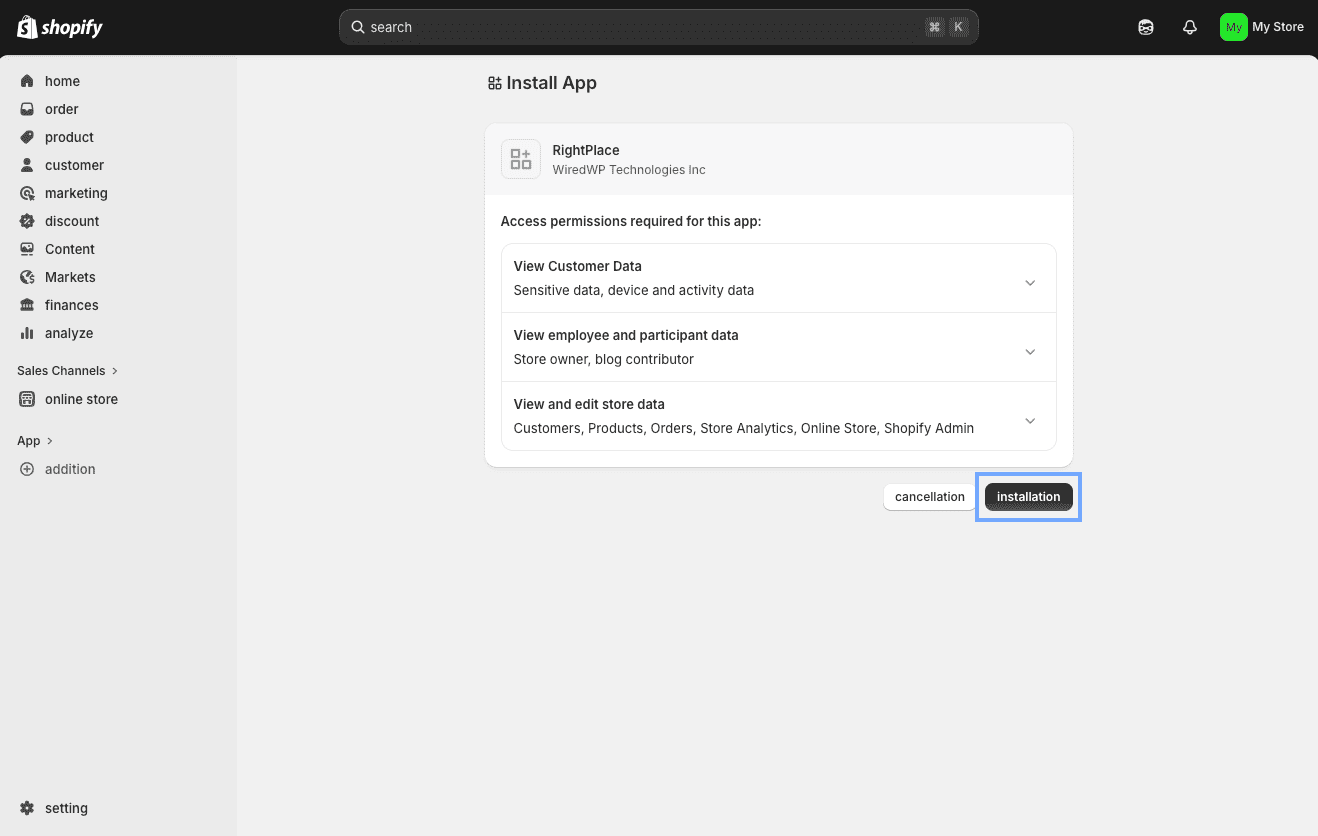This screenshot has height=836, width=1318.
Task: Expand the View Customer Data permission
Action: [1030, 282]
